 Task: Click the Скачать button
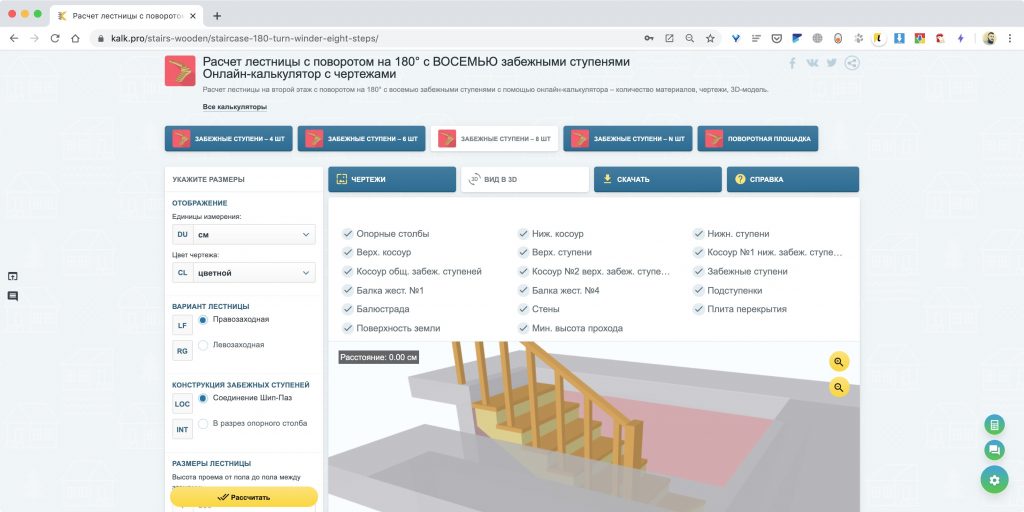point(658,179)
